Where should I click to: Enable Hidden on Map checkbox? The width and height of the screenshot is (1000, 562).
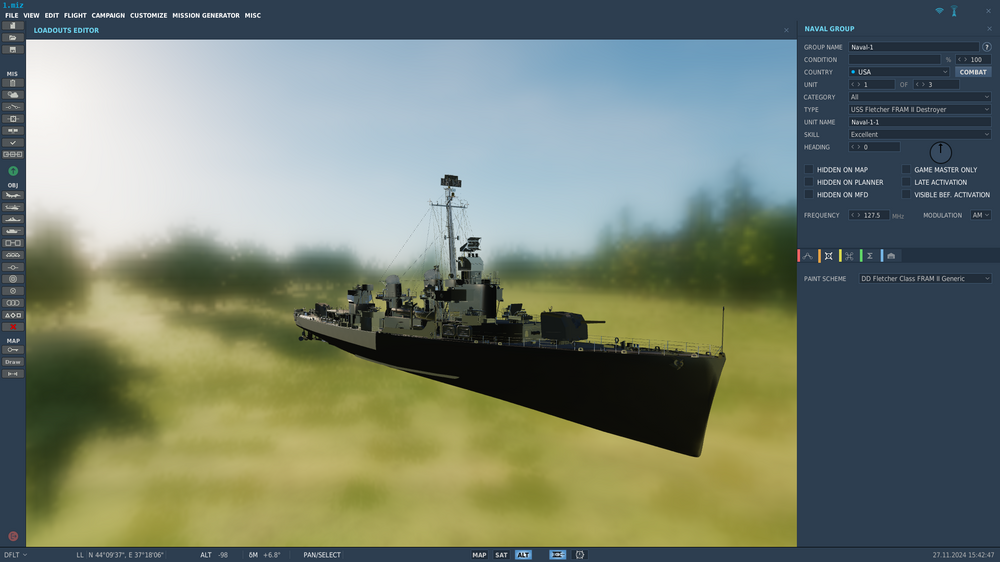(x=809, y=170)
